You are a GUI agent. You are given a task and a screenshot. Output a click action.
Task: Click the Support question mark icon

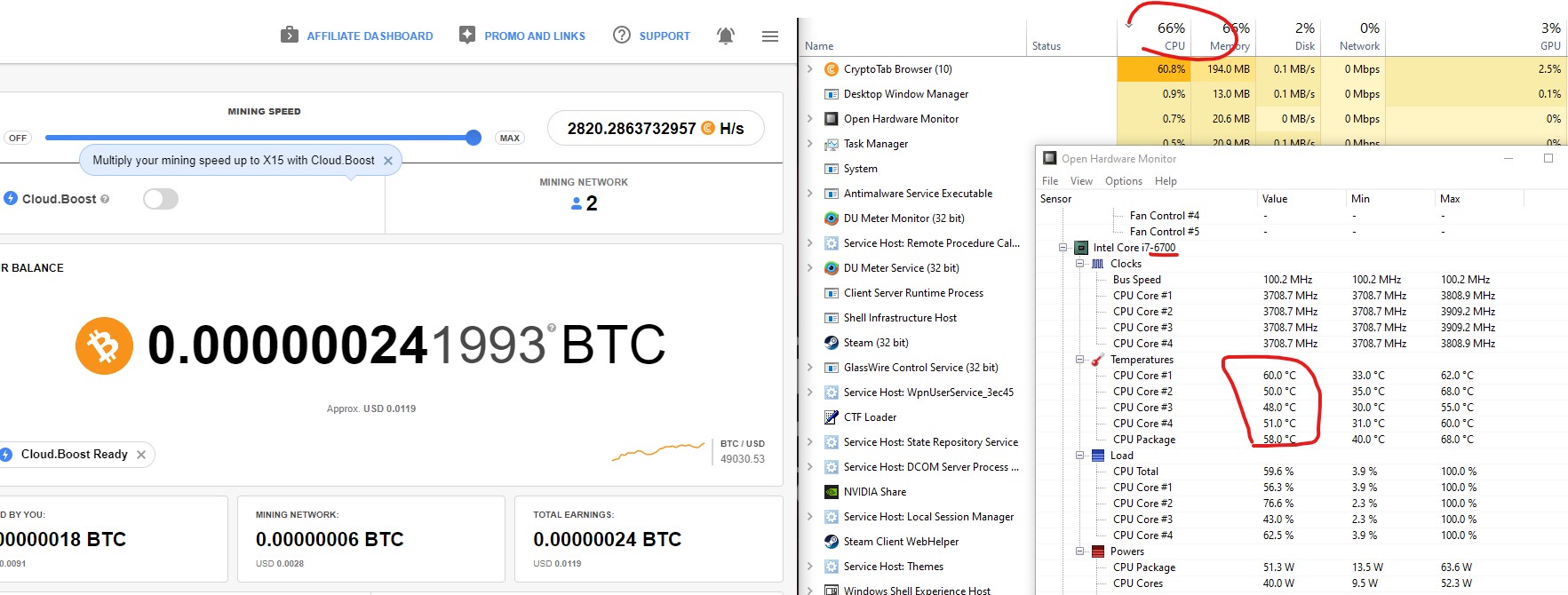(622, 35)
